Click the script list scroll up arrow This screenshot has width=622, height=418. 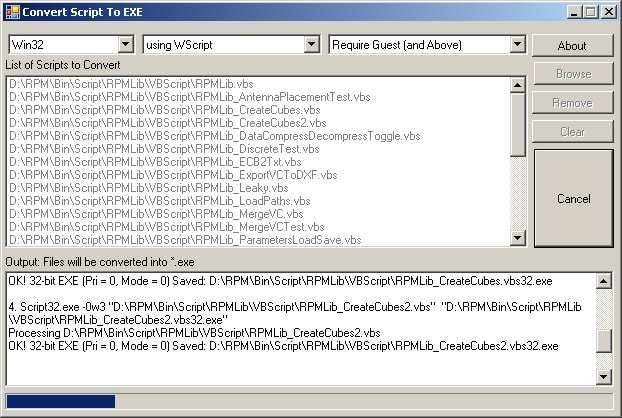click(517, 85)
